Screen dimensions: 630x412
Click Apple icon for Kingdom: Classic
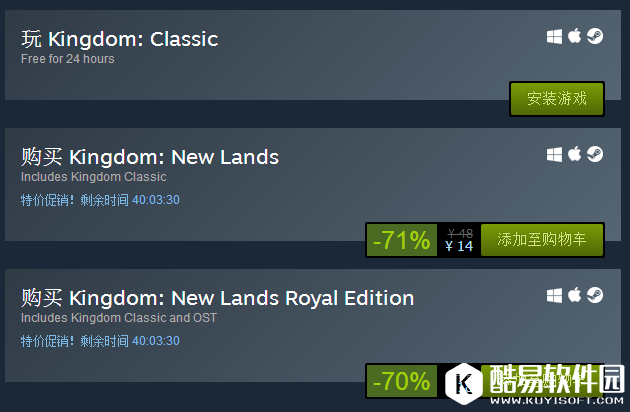[x=575, y=37]
